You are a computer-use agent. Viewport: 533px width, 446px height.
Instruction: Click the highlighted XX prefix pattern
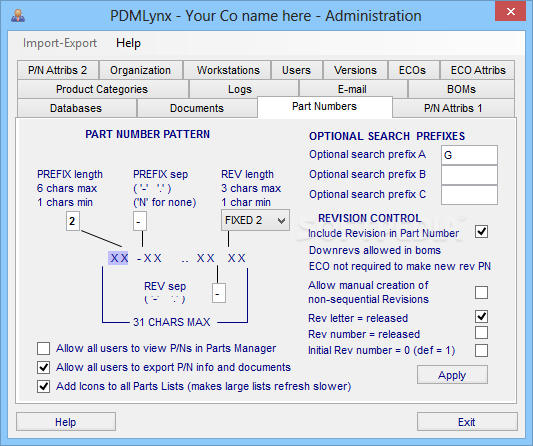[118, 258]
